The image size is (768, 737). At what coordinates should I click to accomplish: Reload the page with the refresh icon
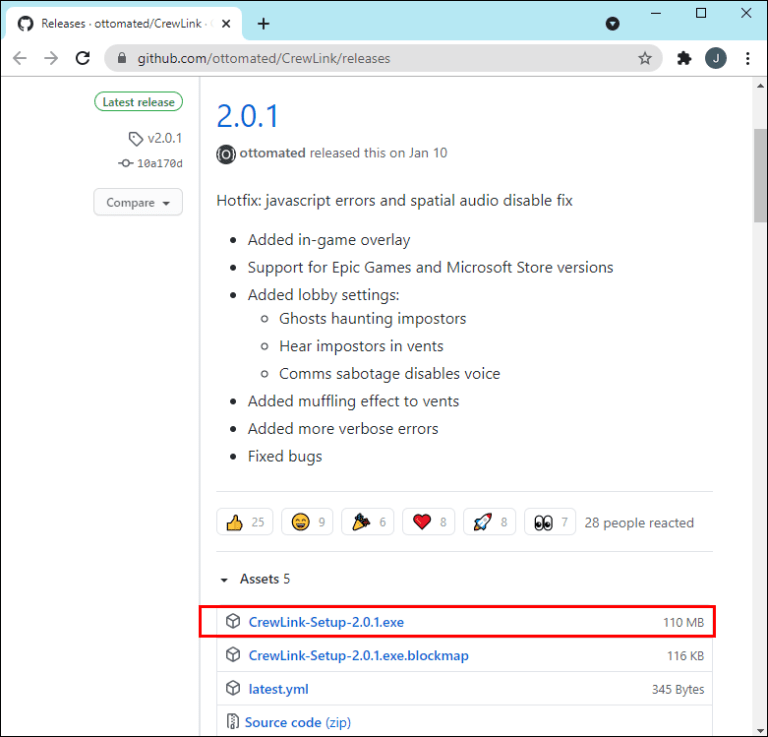pos(83,58)
